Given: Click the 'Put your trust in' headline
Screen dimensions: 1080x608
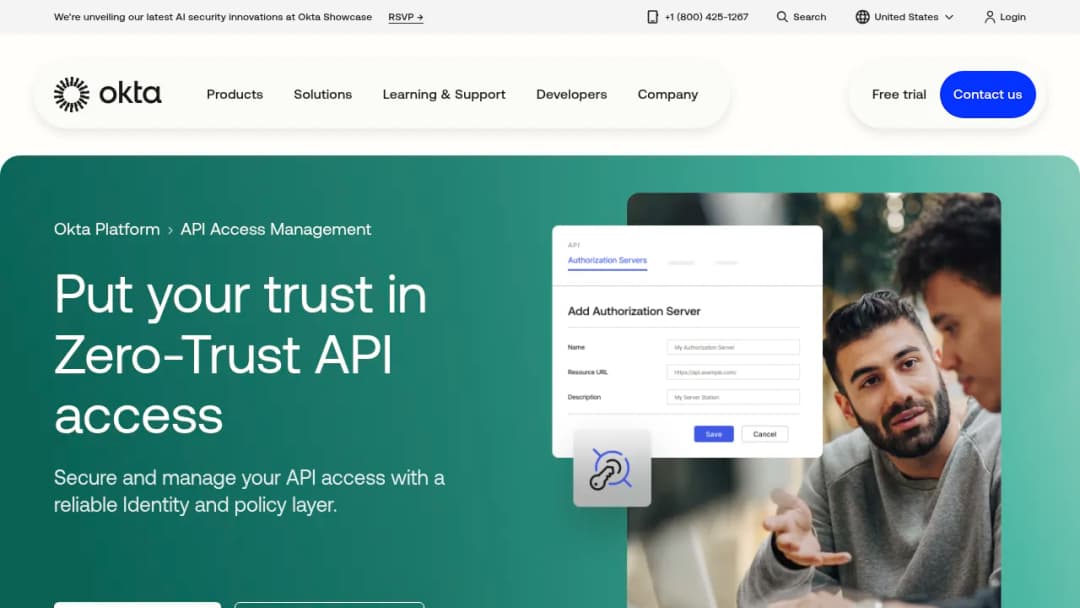Looking at the screenshot, I should coord(240,294).
